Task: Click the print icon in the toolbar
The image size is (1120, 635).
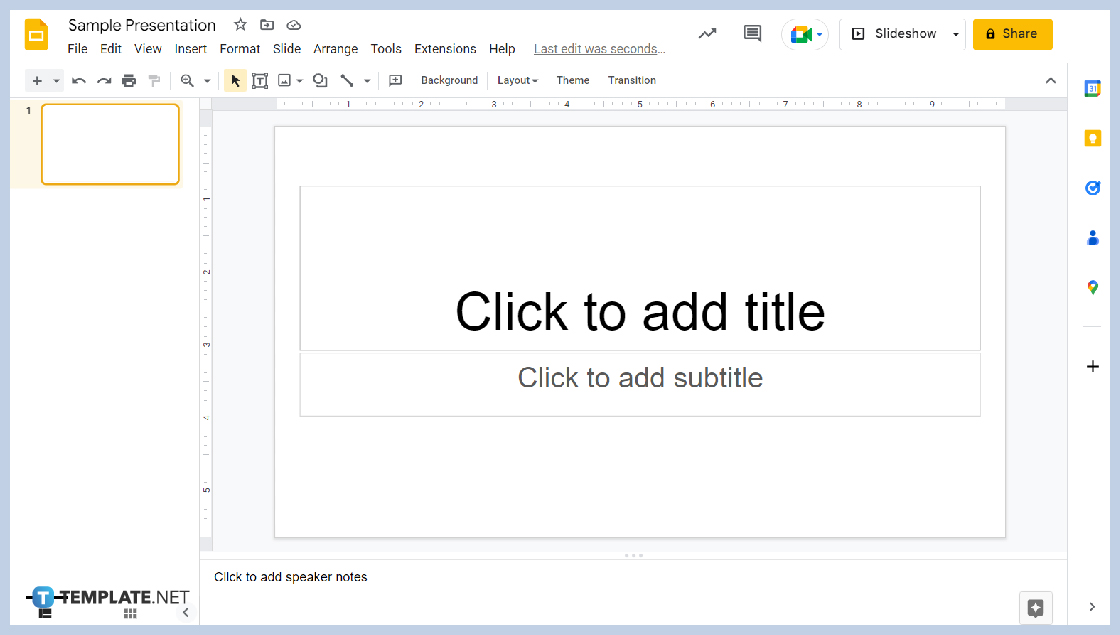Action: pos(129,80)
